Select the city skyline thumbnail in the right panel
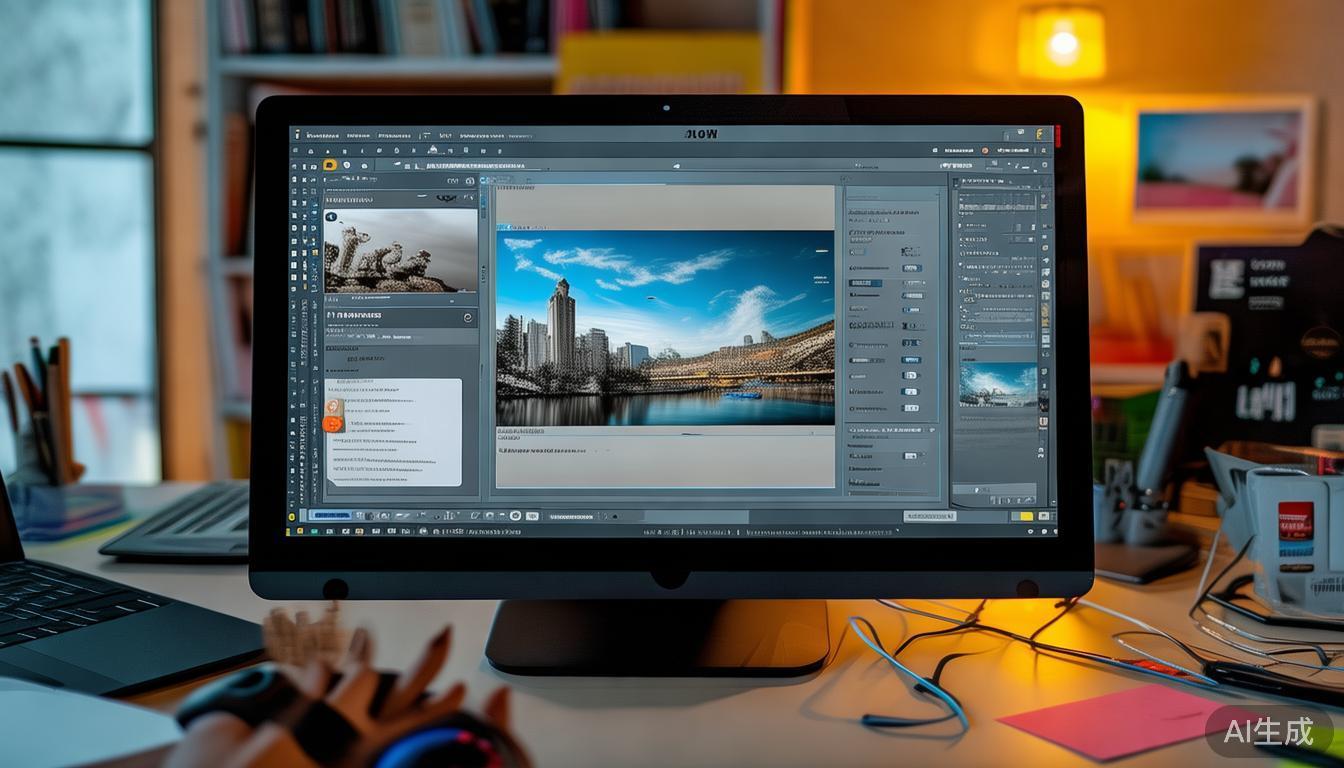 [x=998, y=385]
